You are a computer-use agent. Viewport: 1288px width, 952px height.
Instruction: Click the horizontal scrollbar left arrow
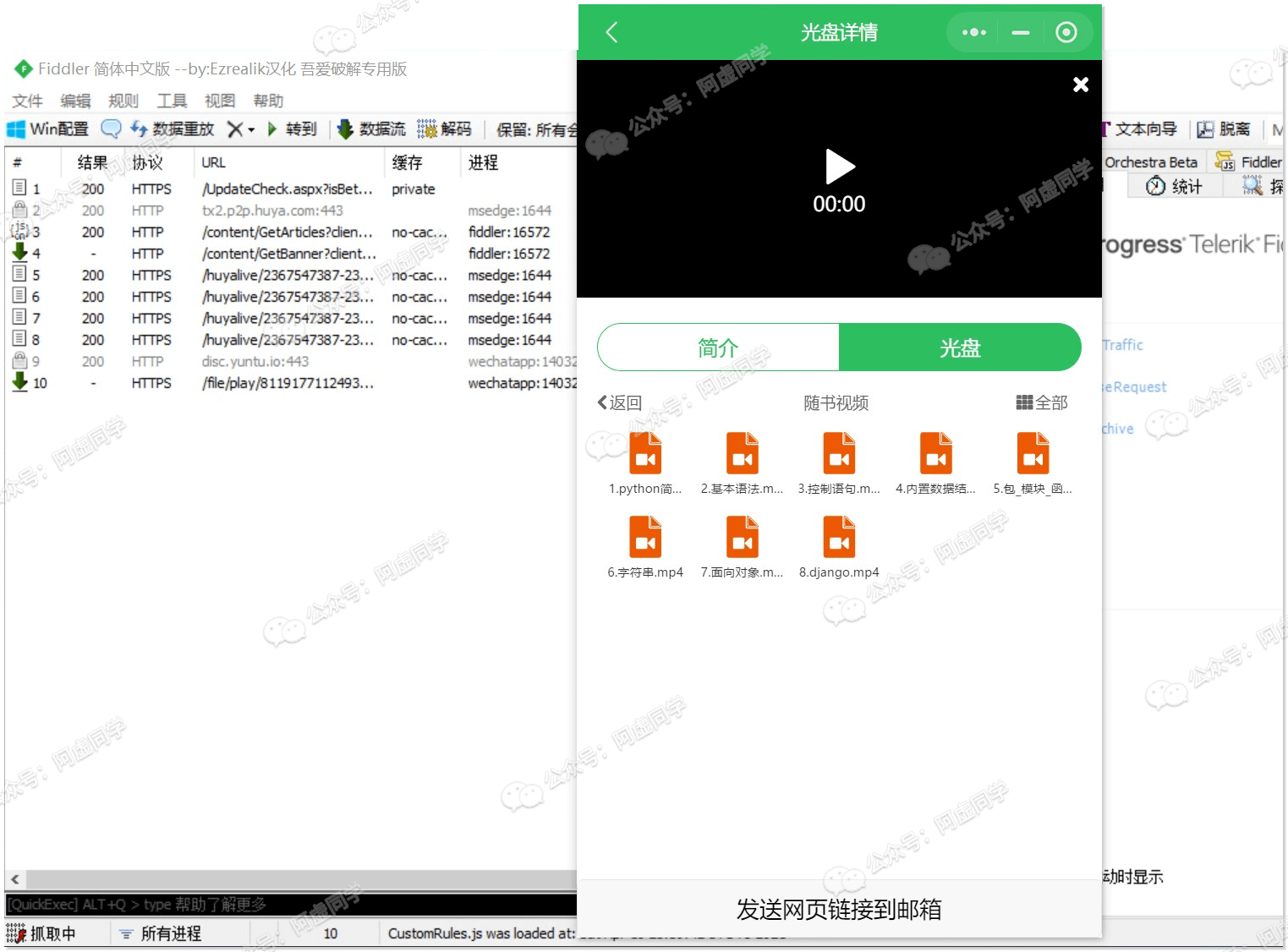pos(15,879)
